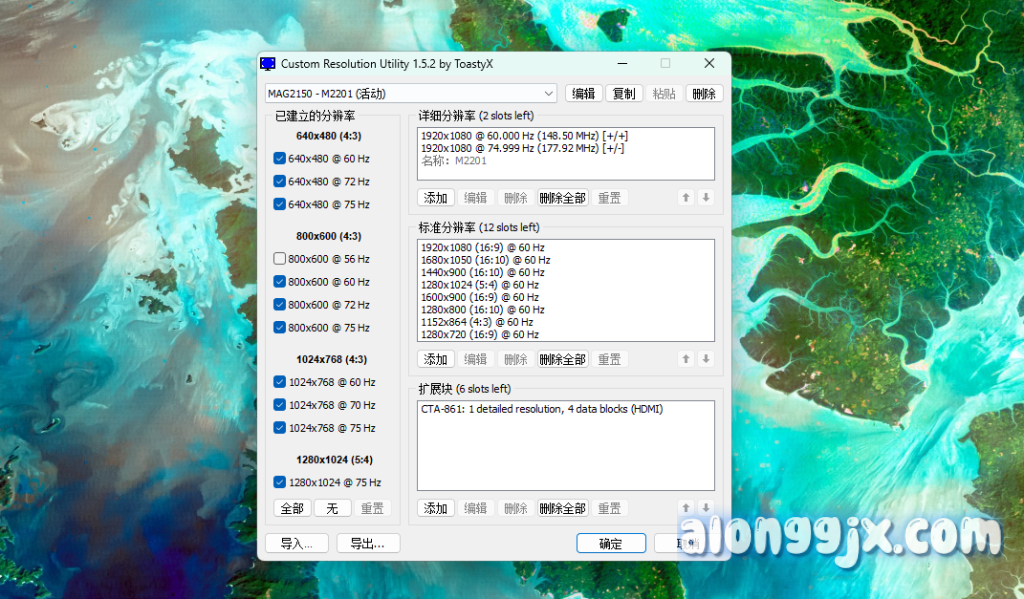
Task: Click move-up arrow in standard resolutions section
Action: pyautogui.click(x=686, y=359)
